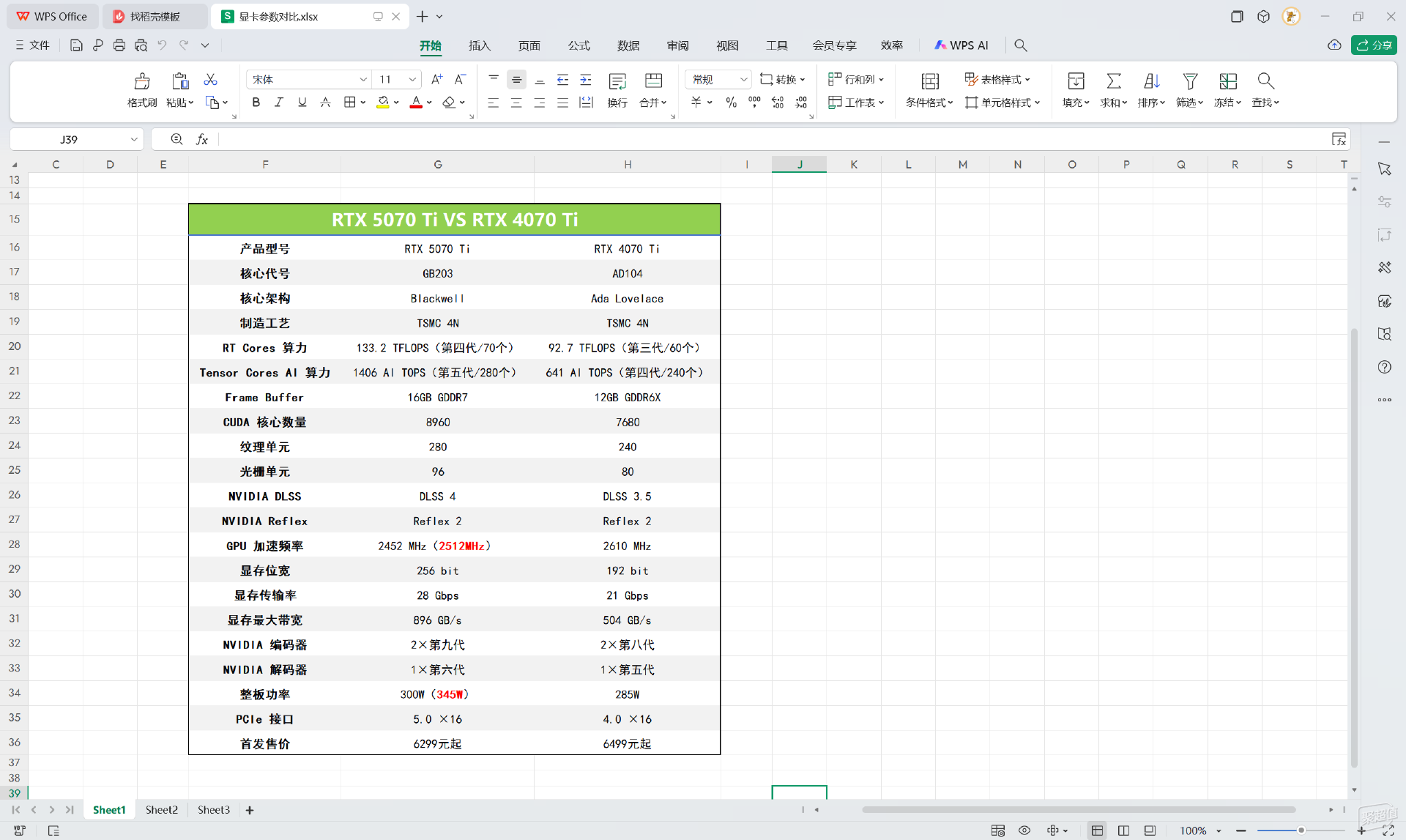
Task: Toggle Underline formatting
Action: [x=302, y=103]
